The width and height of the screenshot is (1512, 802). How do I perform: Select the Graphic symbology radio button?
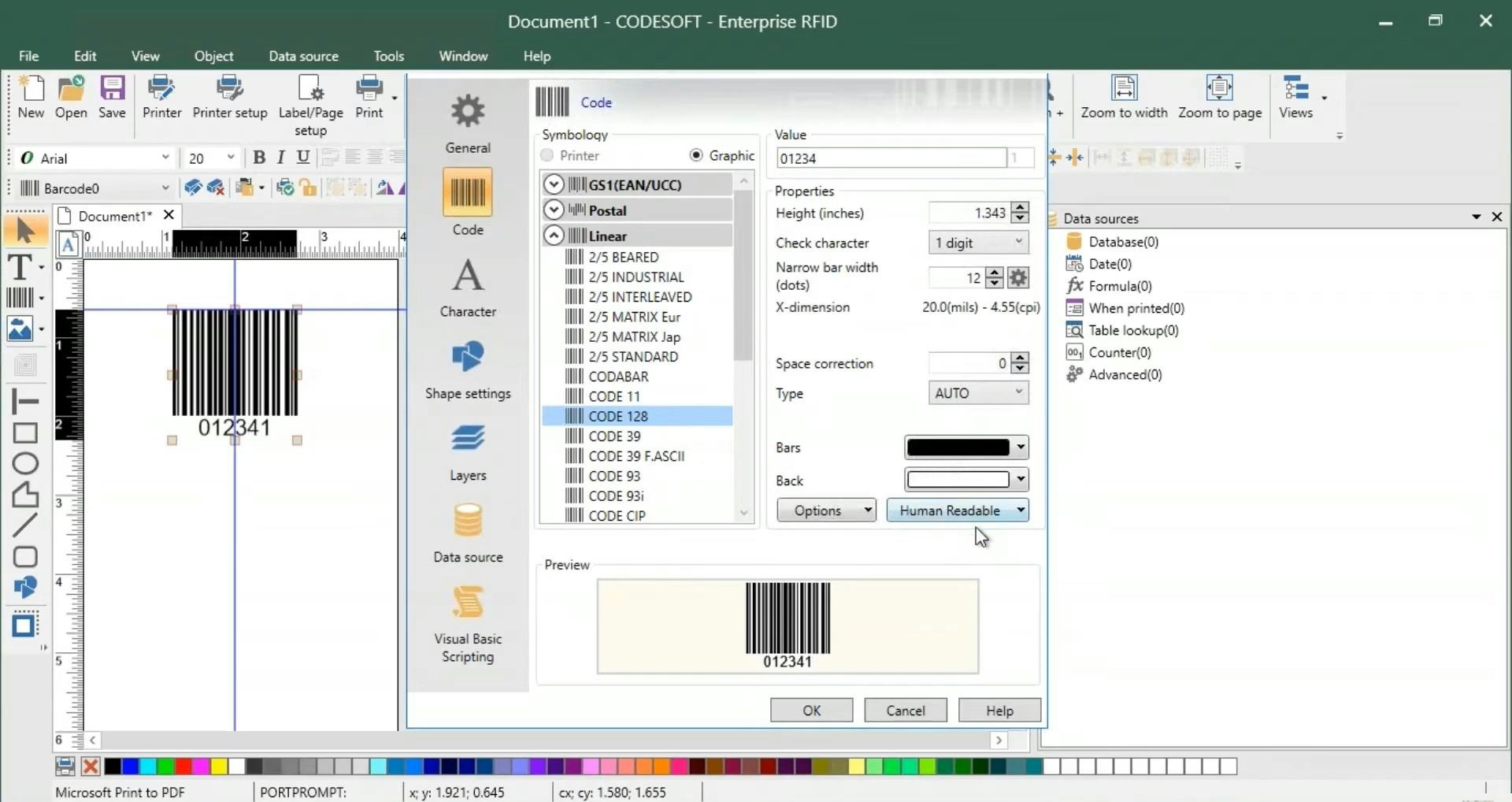tap(695, 155)
